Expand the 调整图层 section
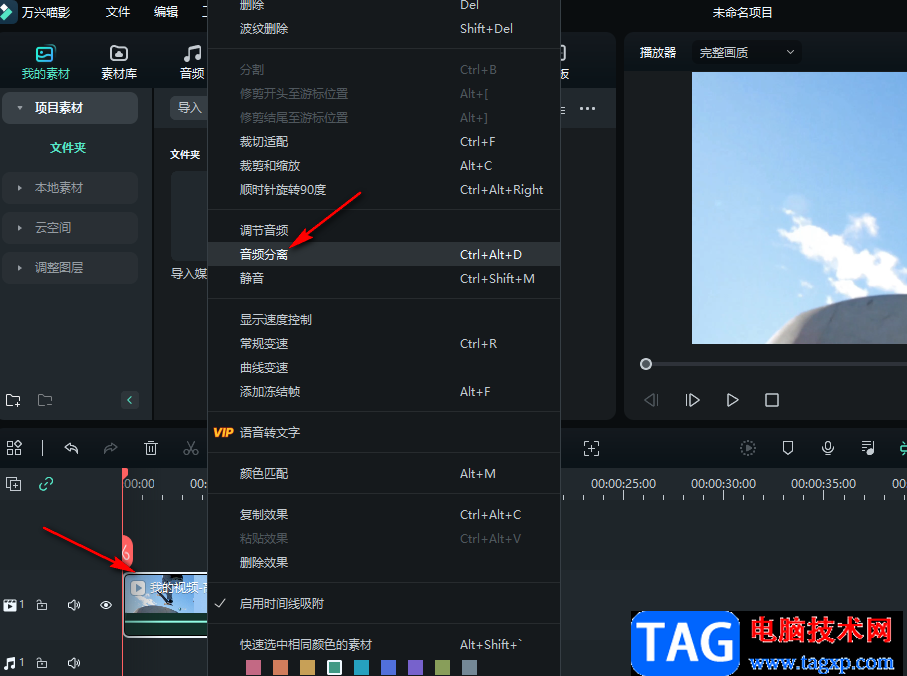 [x=20, y=268]
